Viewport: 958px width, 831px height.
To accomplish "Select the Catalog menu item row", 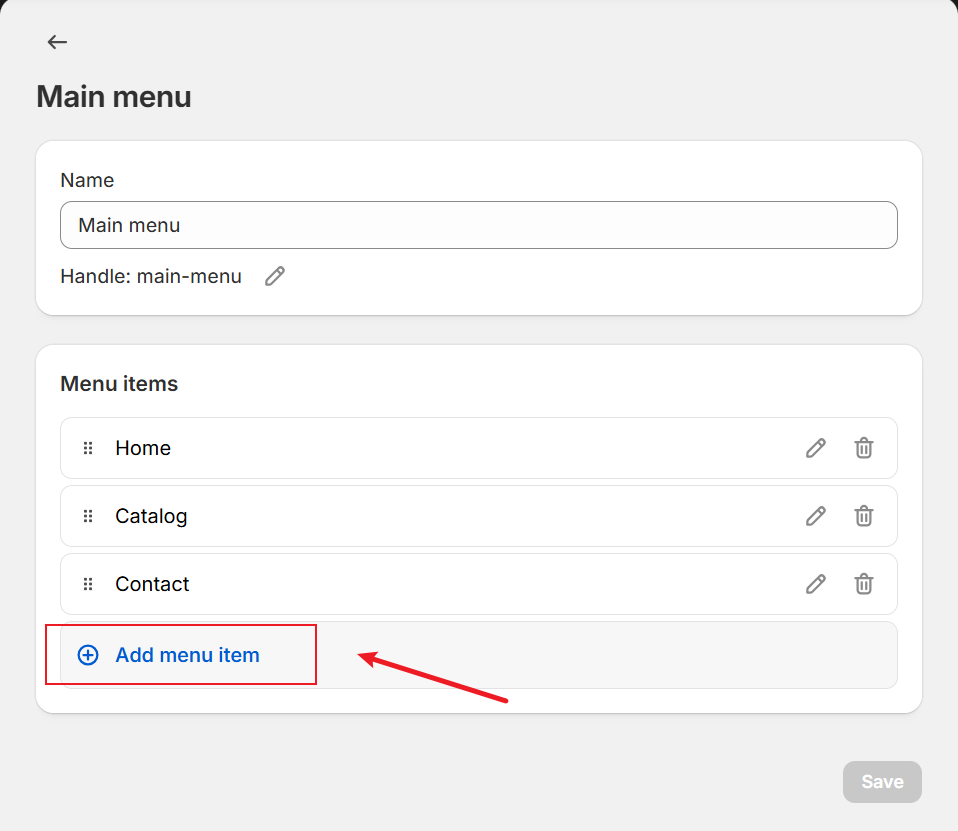I will (x=478, y=516).
